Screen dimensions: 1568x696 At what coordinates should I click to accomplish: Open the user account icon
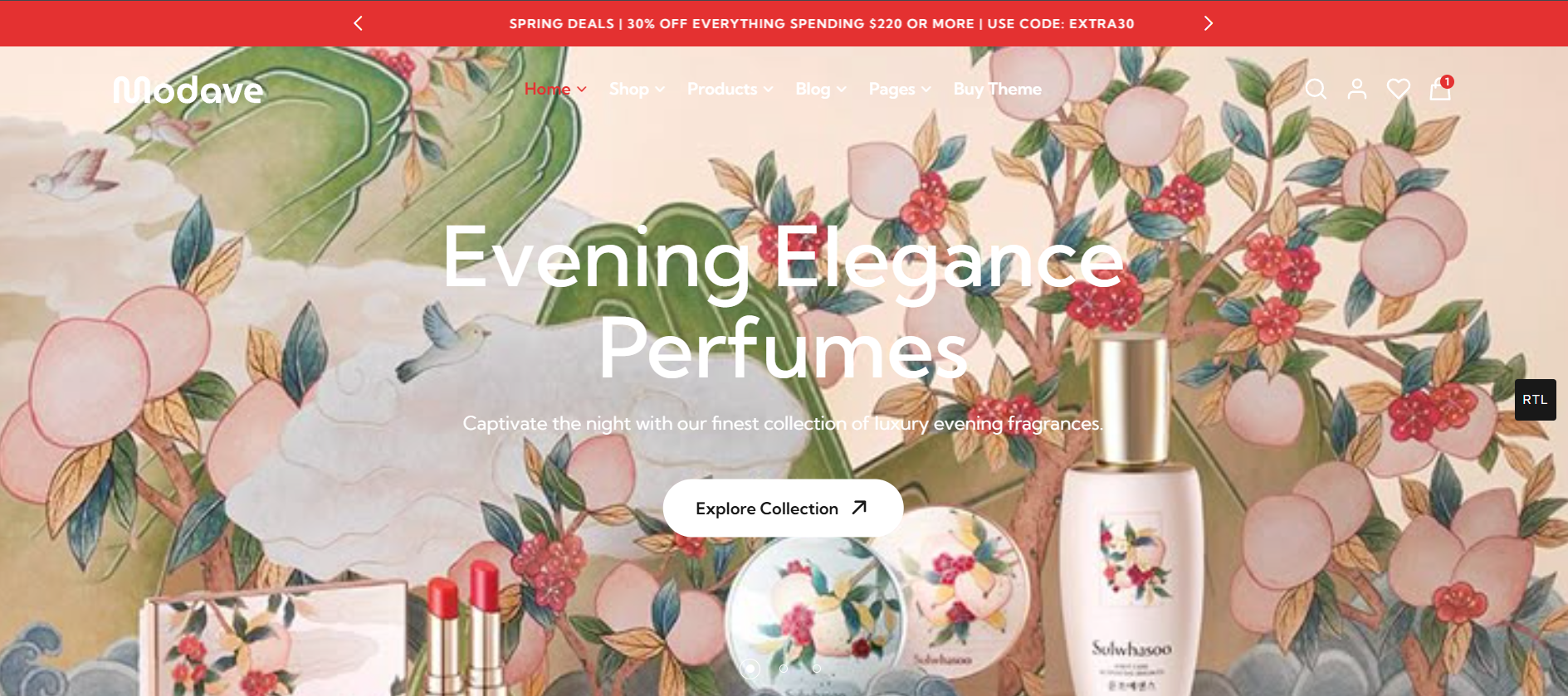click(1357, 89)
